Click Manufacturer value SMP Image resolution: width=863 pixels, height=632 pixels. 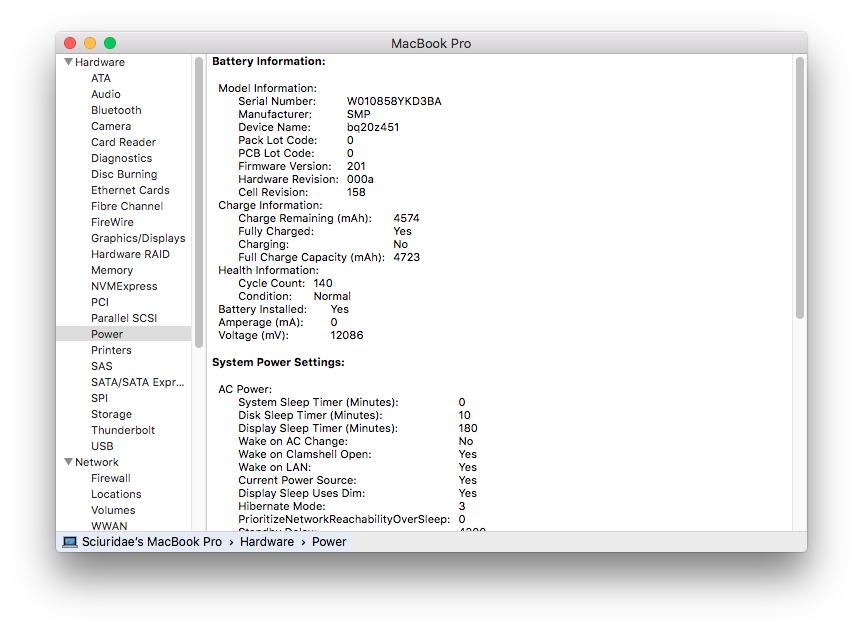(x=359, y=114)
